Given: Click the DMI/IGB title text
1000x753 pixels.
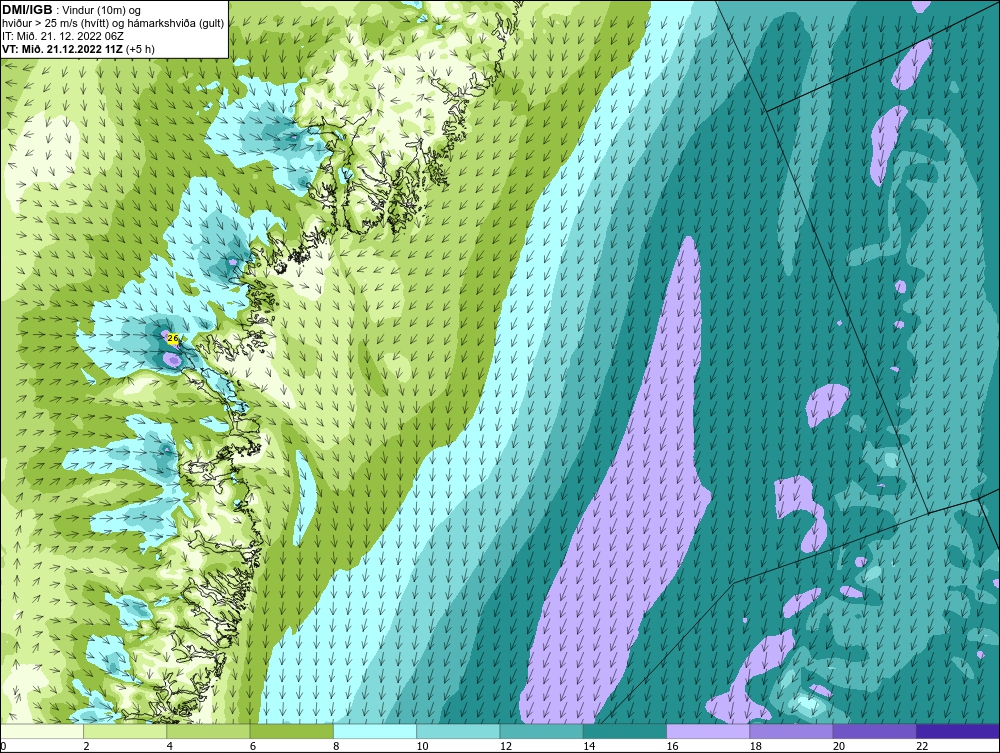Looking at the screenshot, I should click(27, 10).
